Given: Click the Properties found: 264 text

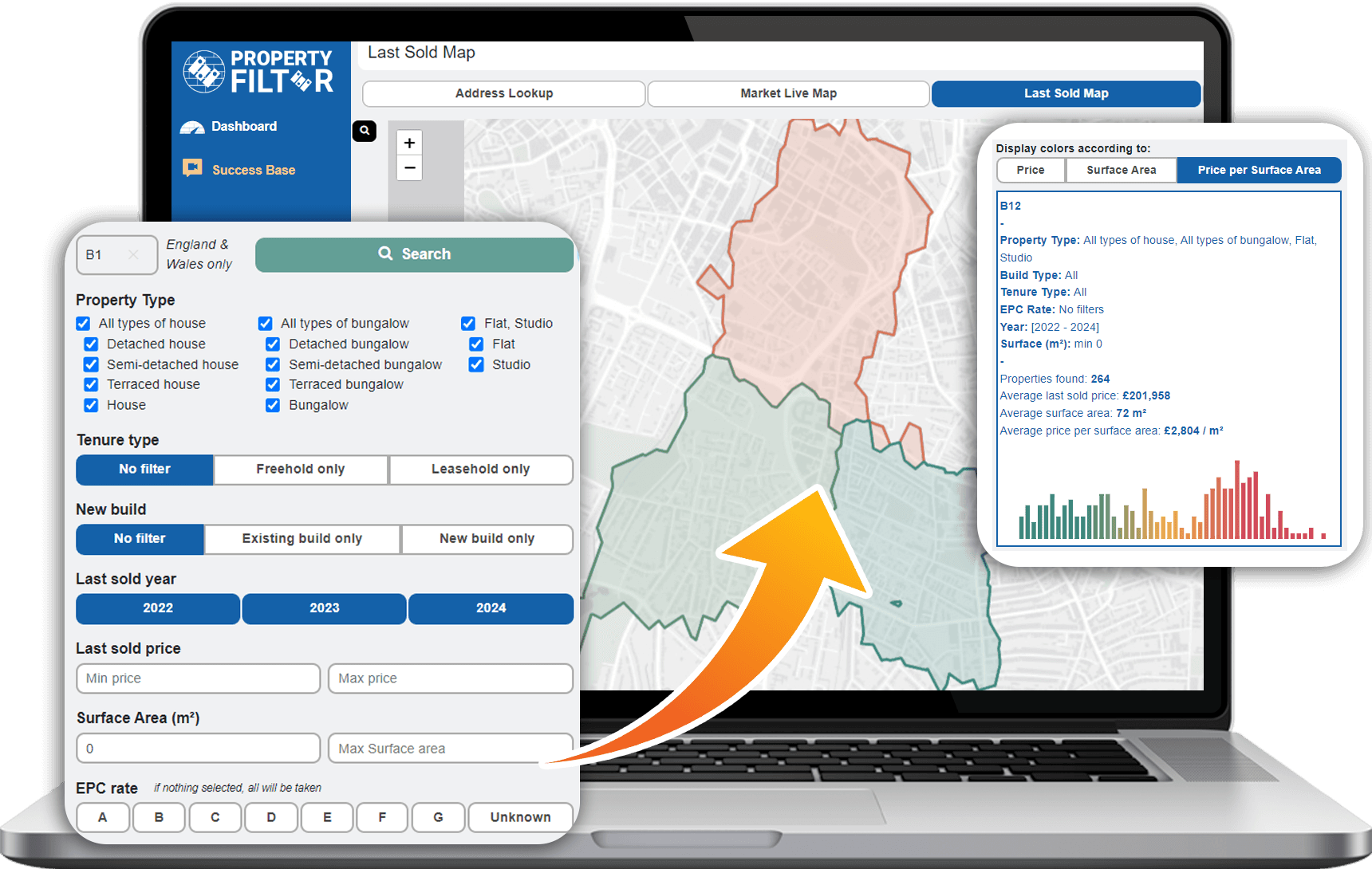Looking at the screenshot, I should point(1055,379).
